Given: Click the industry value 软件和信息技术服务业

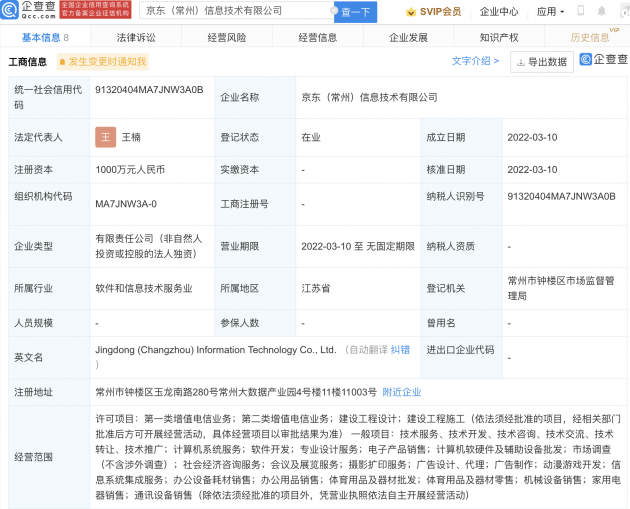Looking at the screenshot, I should [x=144, y=288].
